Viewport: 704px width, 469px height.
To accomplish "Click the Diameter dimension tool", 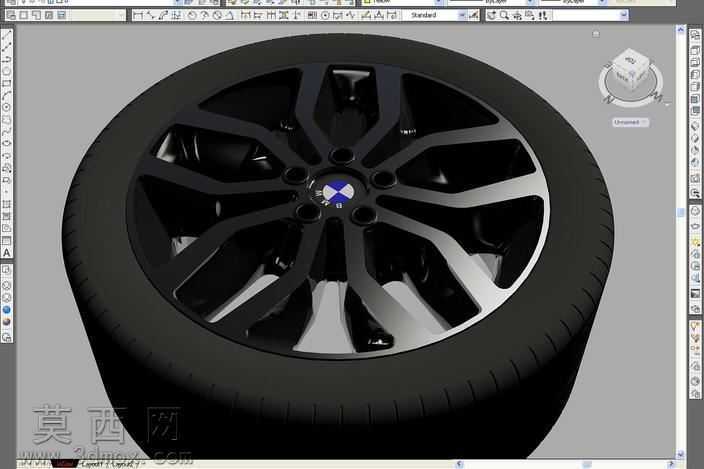I will pos(217,15).
